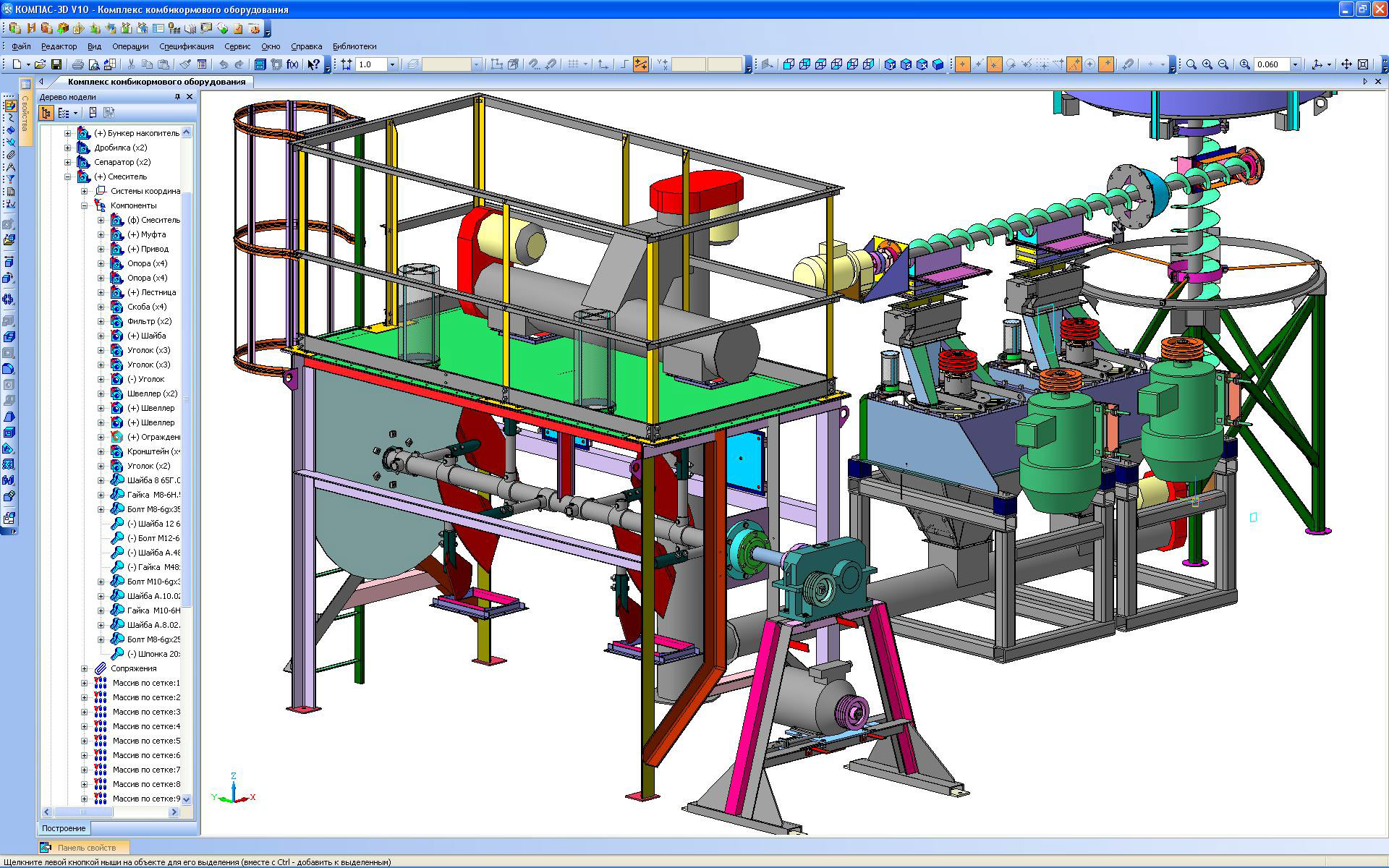Click the Undo arrow icon
The image size is (1389, 868).
click(224, 64)
